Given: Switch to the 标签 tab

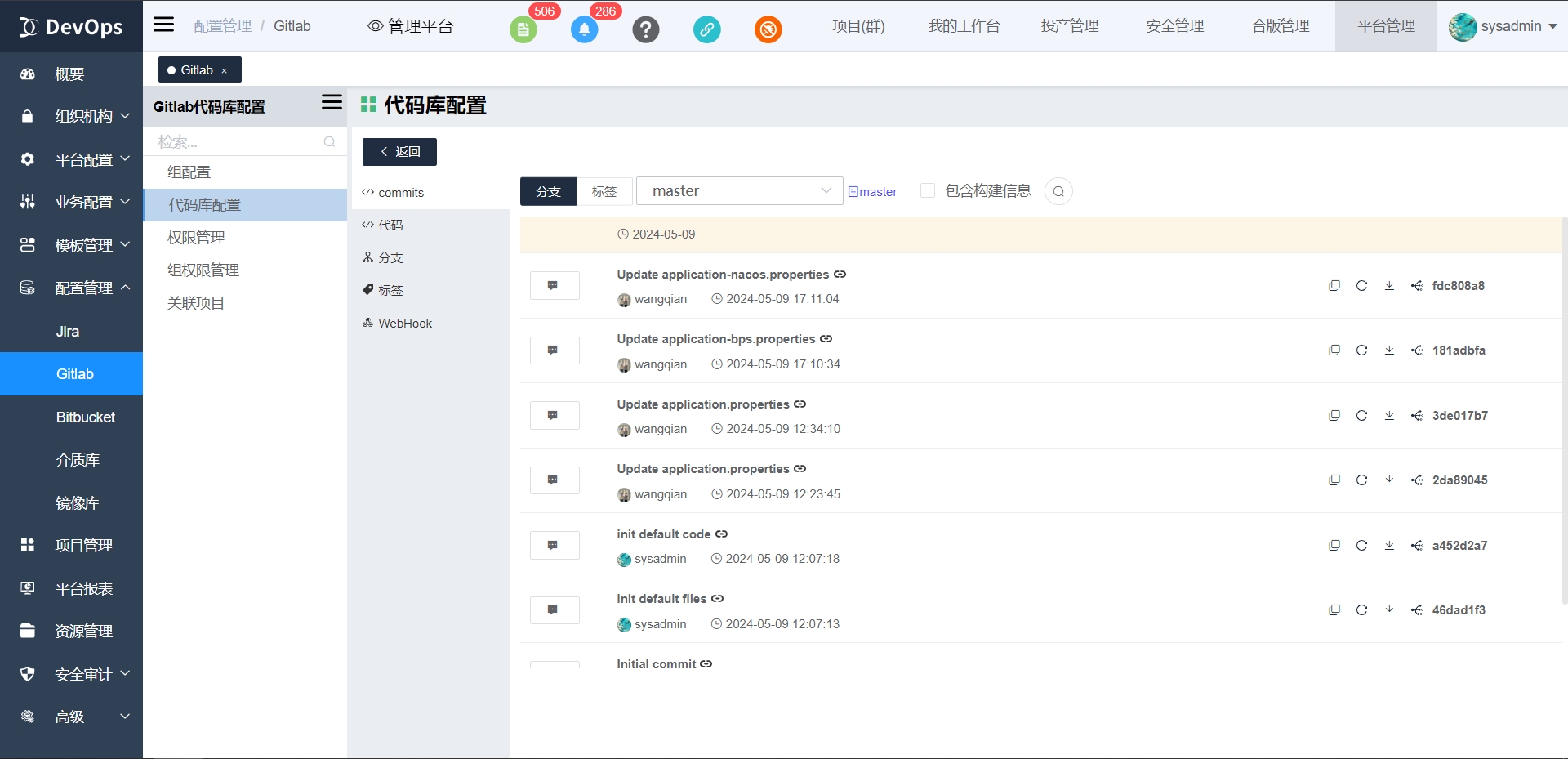Looking at the screenshot, I should [x=604, y=191].
